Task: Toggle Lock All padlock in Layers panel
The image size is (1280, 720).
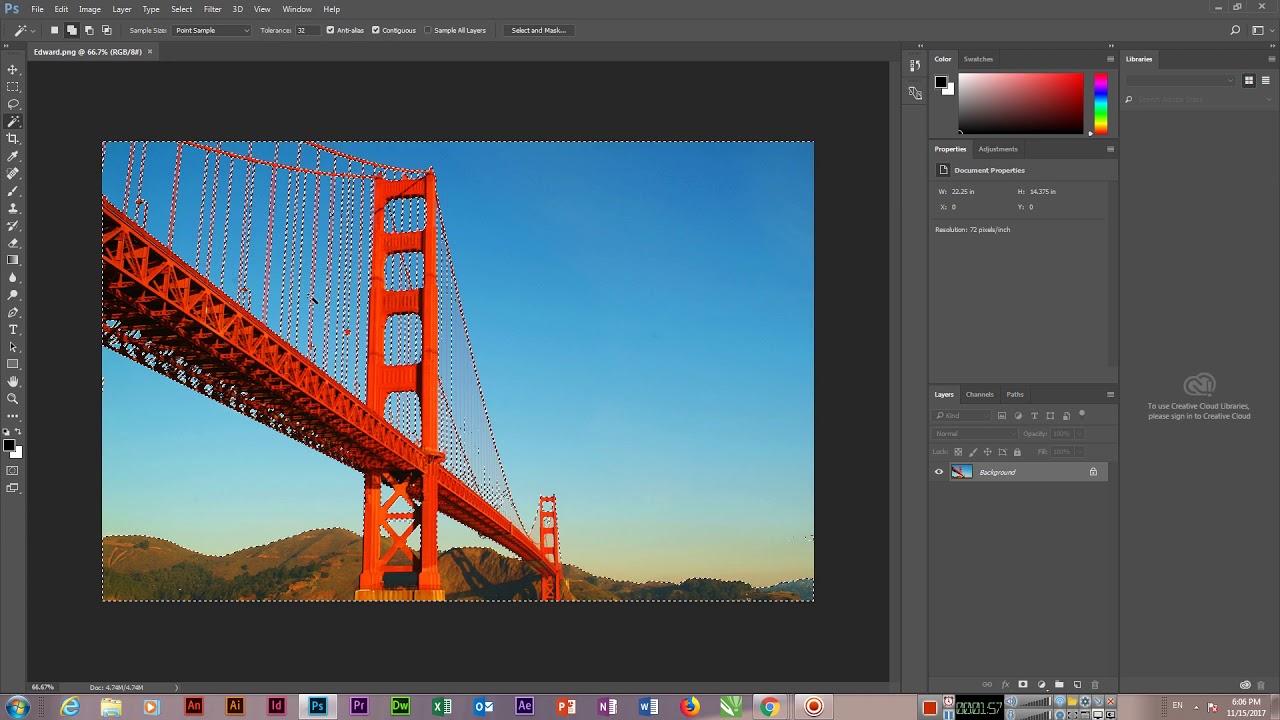Action: tap(1017, 452)
